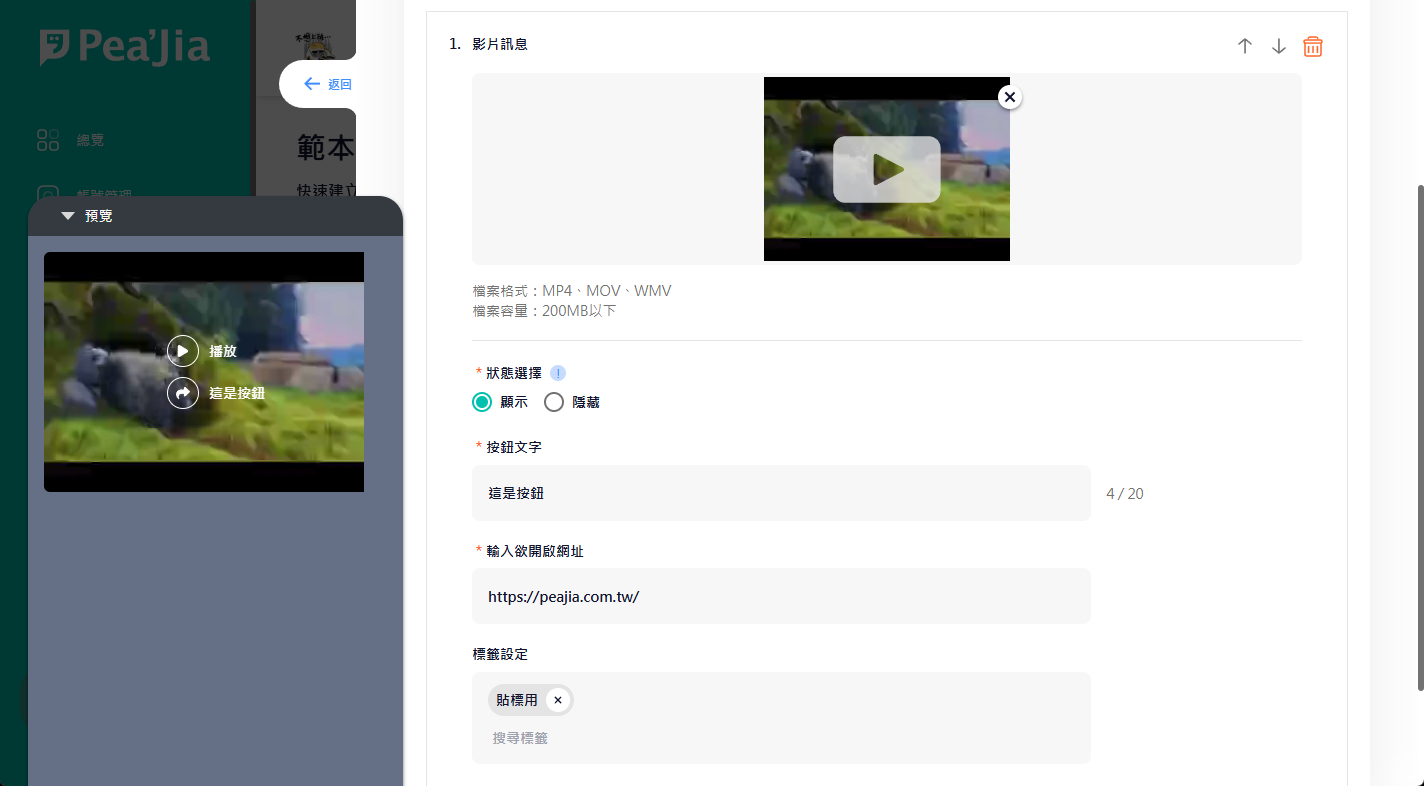Go back with the 返回 button
Image resolution: width=1424 pixels, height=786 pixels.
(327, 84)
